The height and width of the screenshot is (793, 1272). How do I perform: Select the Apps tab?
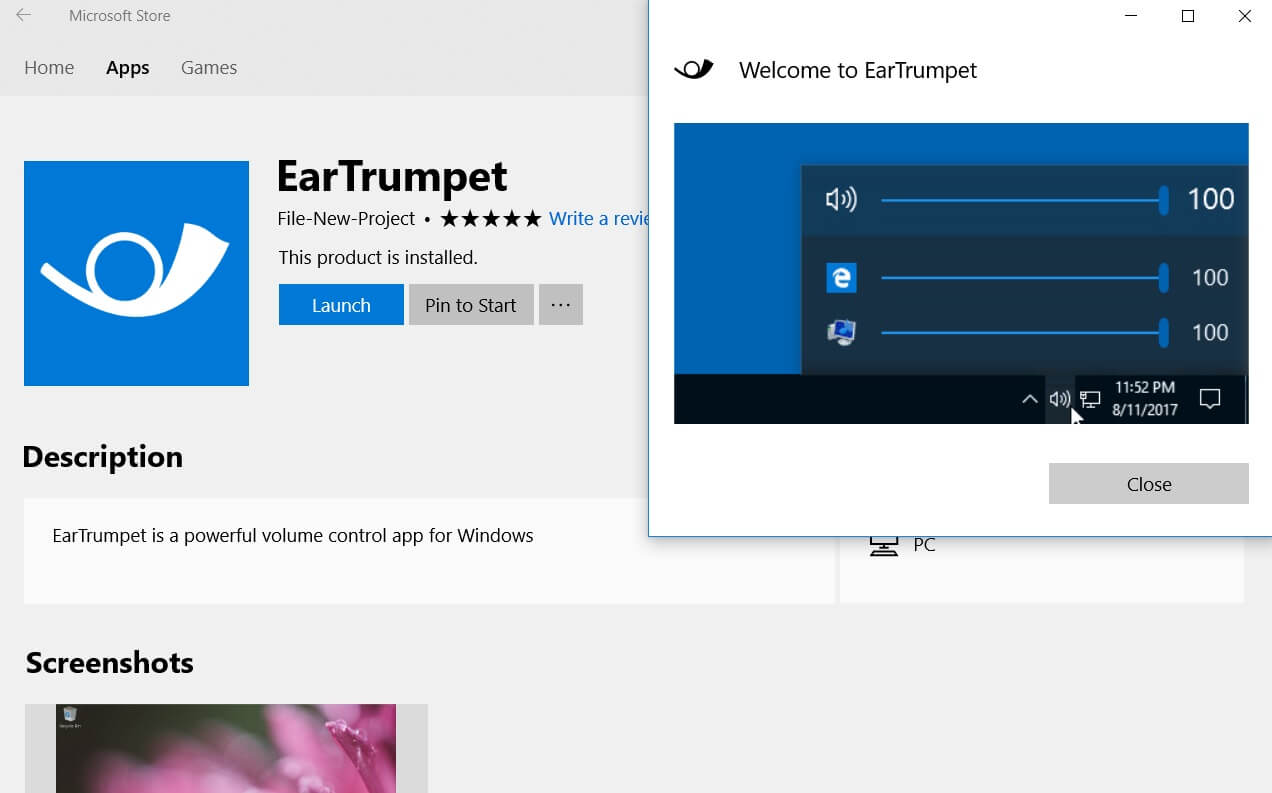[128, 68]
